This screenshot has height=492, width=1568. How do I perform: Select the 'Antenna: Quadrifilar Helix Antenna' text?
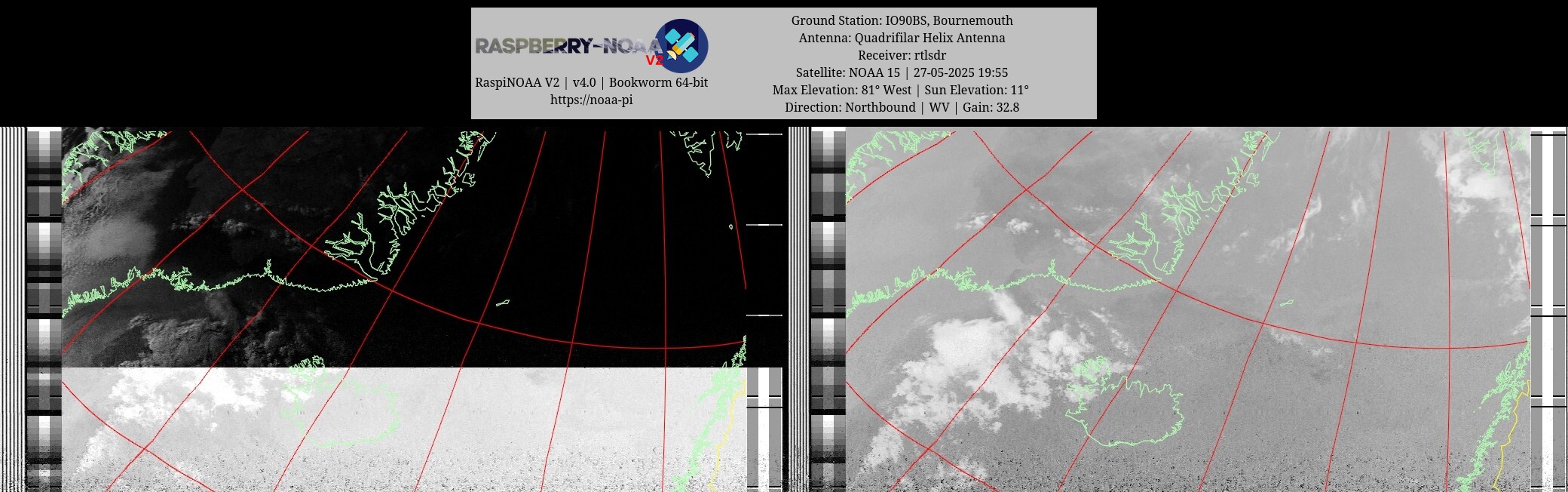point(902,38)
